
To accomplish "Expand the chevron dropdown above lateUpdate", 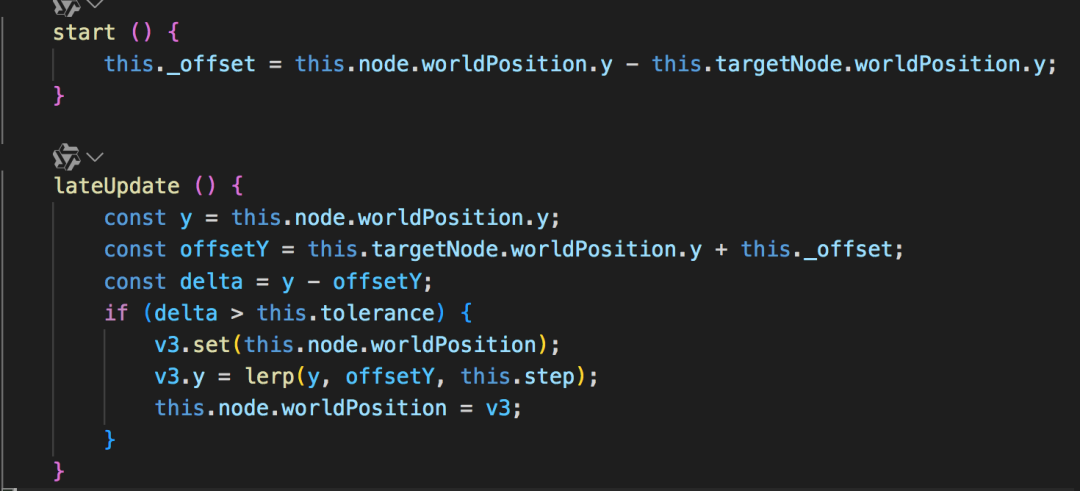I will pyautogui.click(x=95, y=158).
